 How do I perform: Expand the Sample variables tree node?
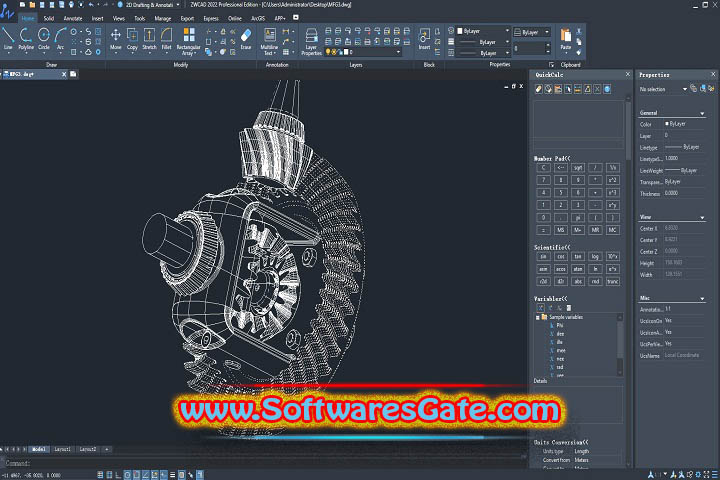pos(538,317)
